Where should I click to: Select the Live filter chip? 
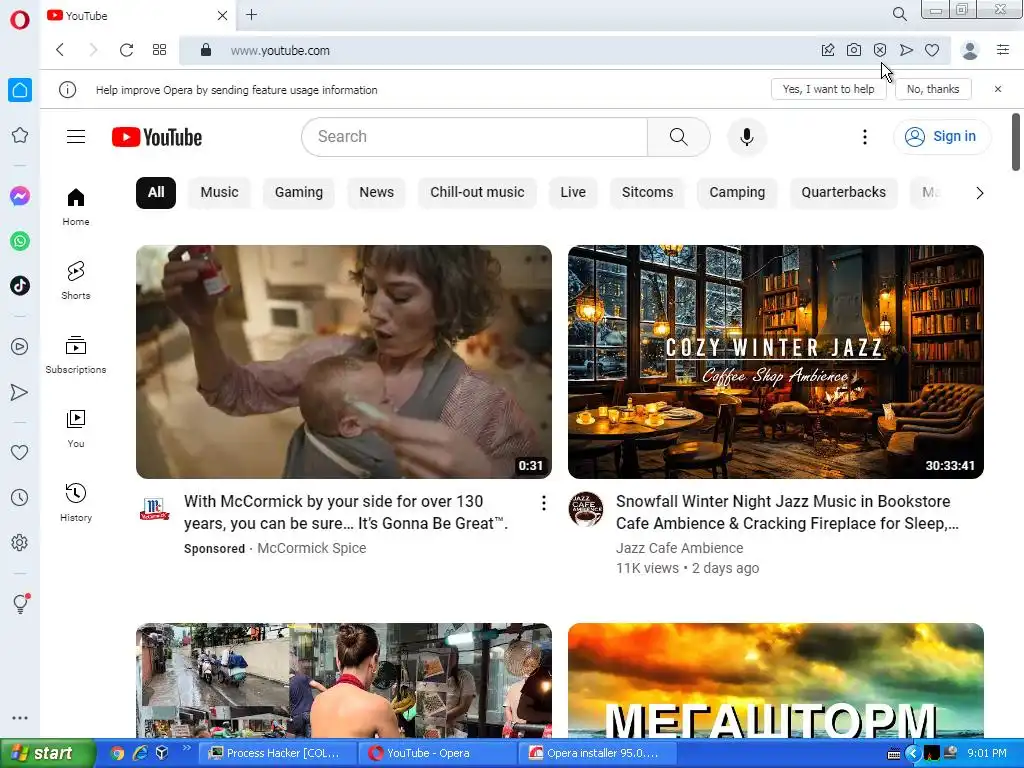tap(573, 193)
